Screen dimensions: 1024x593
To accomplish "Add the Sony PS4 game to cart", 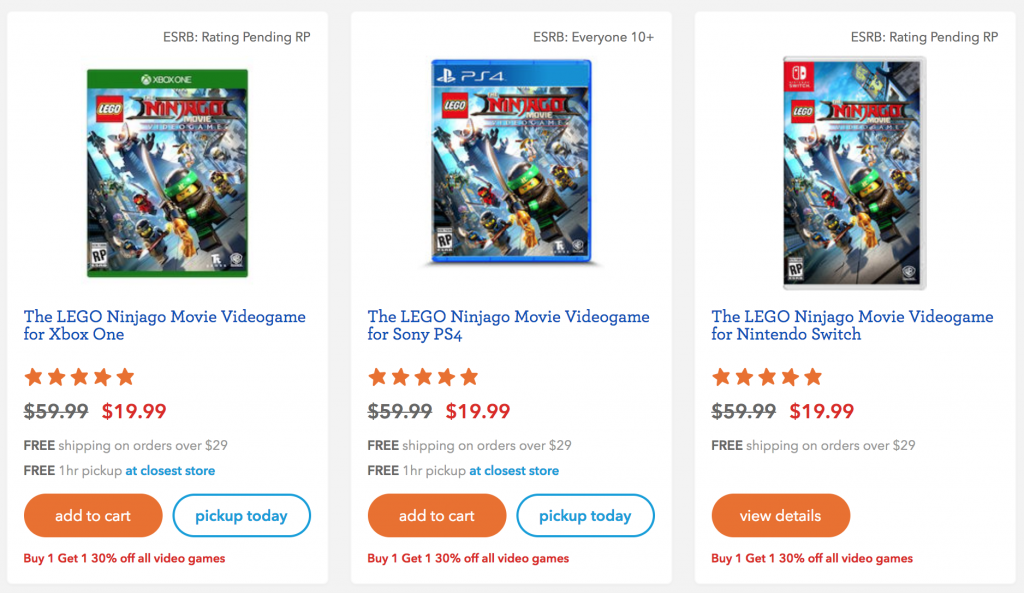I will click(436, 516).
